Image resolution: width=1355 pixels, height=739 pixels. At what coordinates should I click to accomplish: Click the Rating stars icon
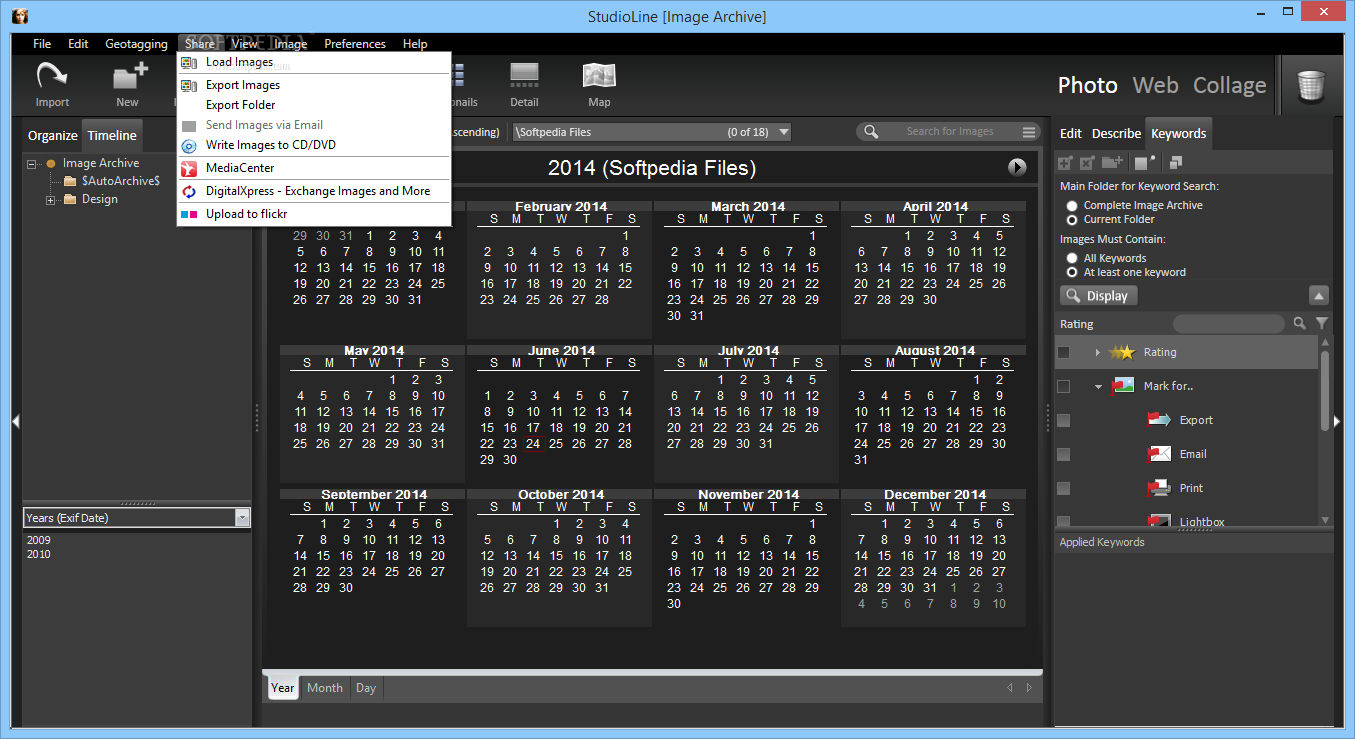(x=1121, y=352)
